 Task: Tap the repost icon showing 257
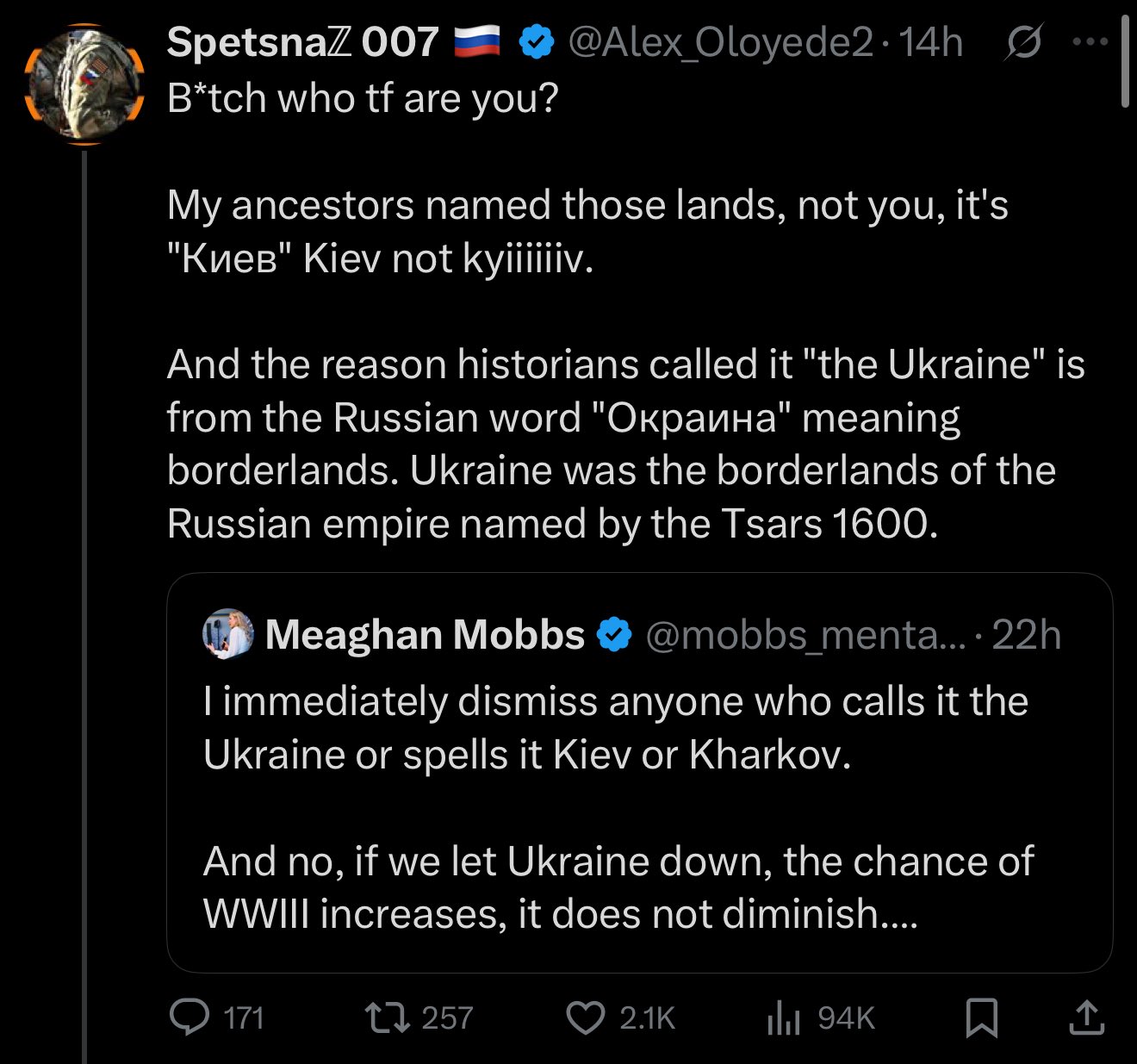[x=388, y=1017]
